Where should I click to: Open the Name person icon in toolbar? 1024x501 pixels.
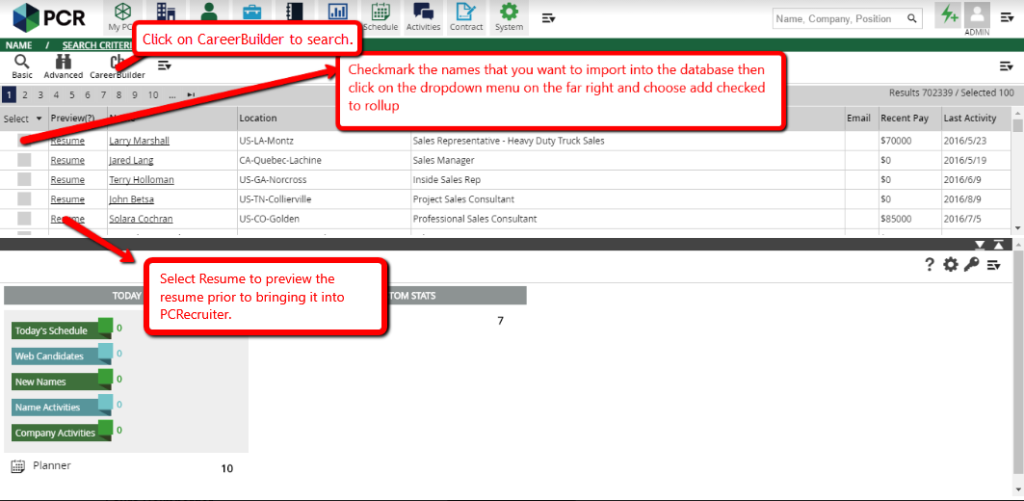pos(209,10)
